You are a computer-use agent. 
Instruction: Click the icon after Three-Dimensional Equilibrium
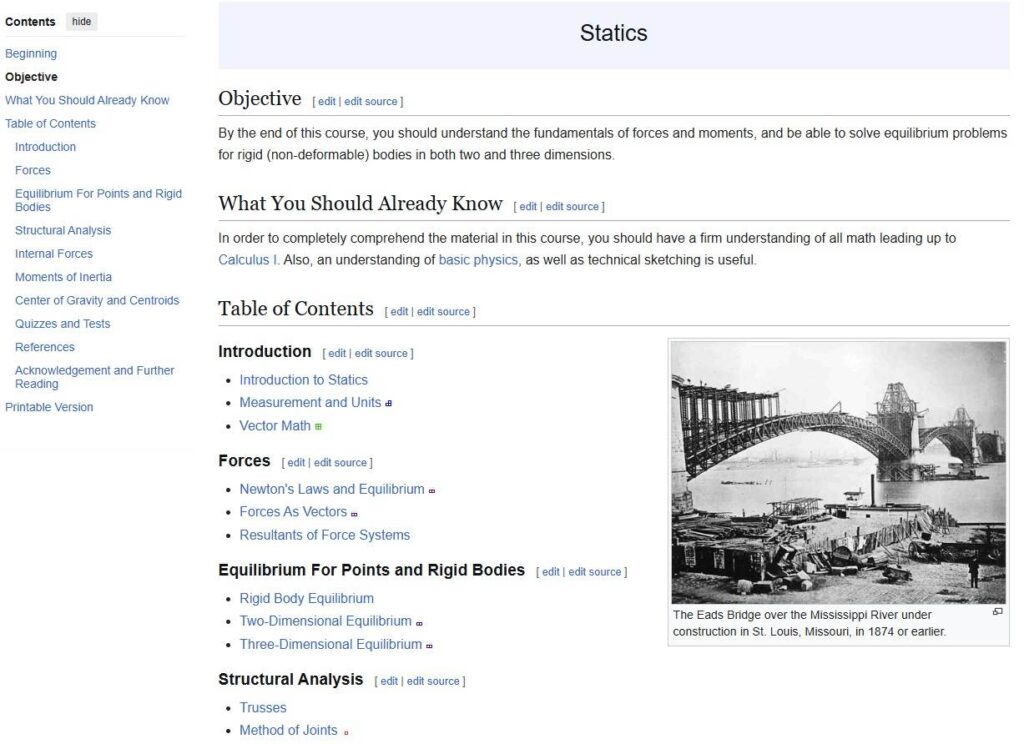(x=428, y=645)
